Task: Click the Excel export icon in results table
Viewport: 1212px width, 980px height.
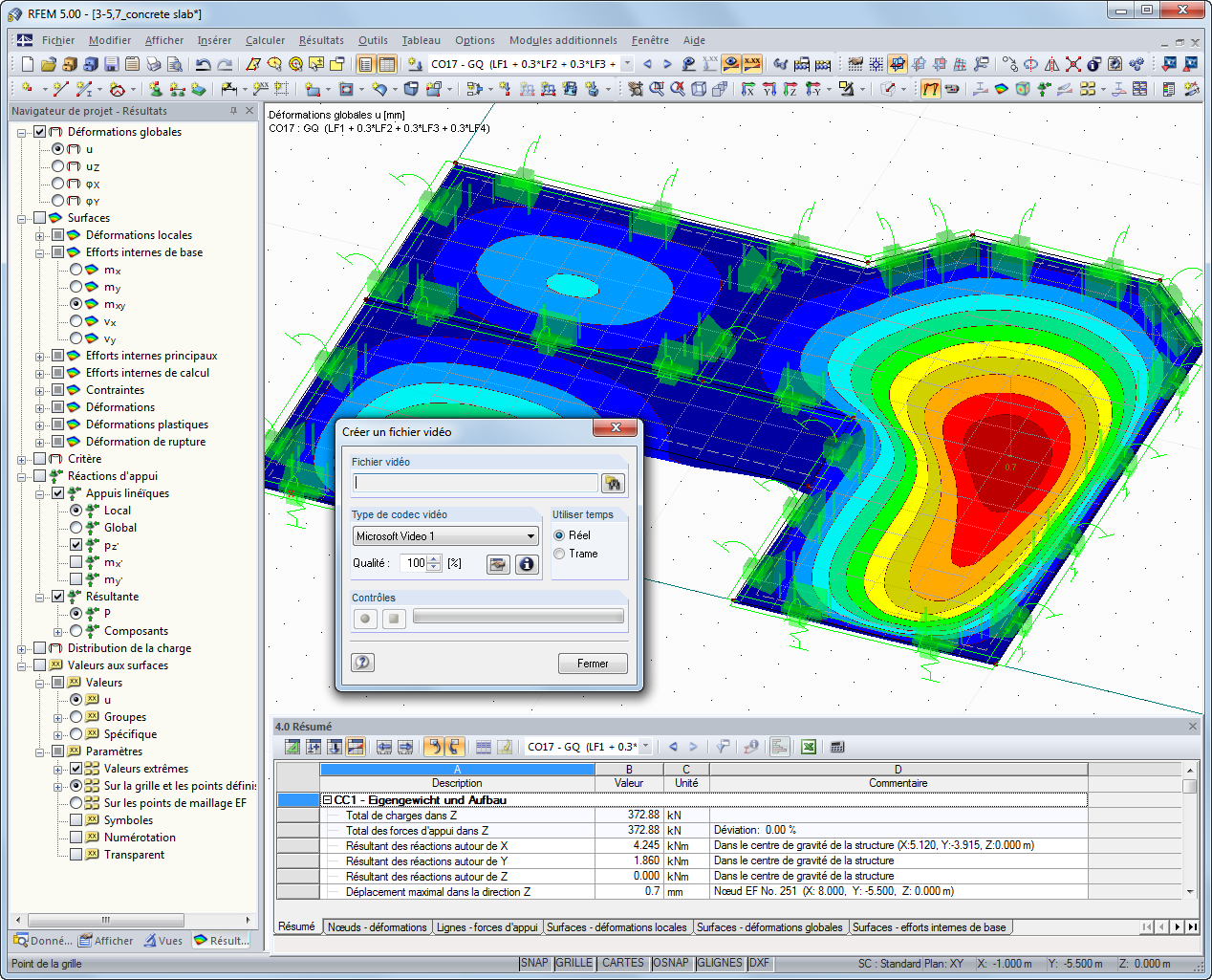Action: [x=809, y=747]
